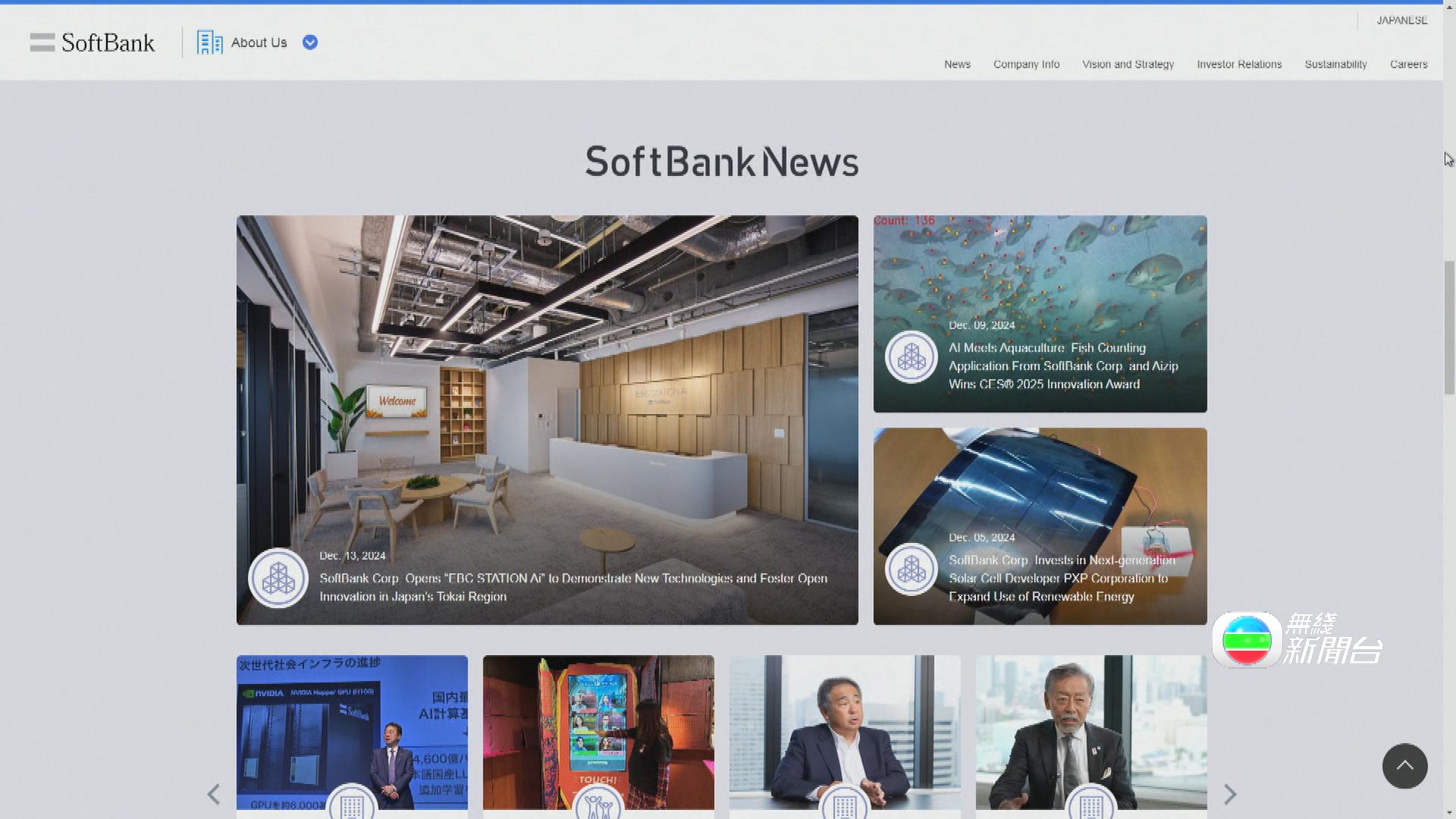Switch site language to JAPANESE
This screenshot has height=819, width=1456.
click(1402, 20)
